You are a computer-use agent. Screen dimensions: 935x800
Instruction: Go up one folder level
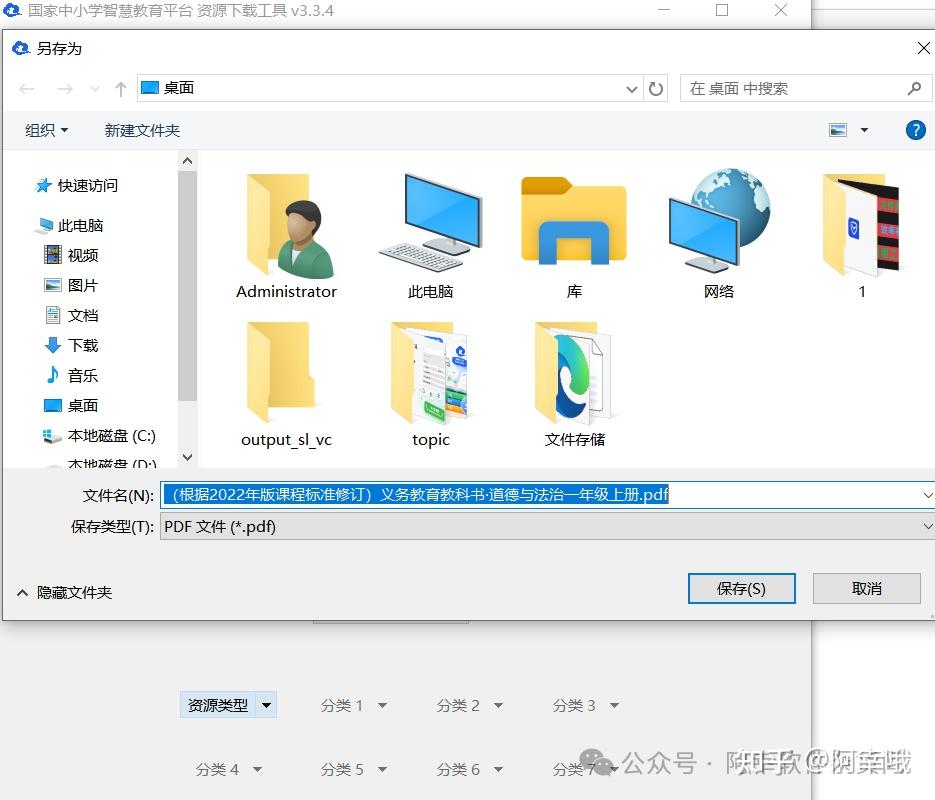pos(121,89)
